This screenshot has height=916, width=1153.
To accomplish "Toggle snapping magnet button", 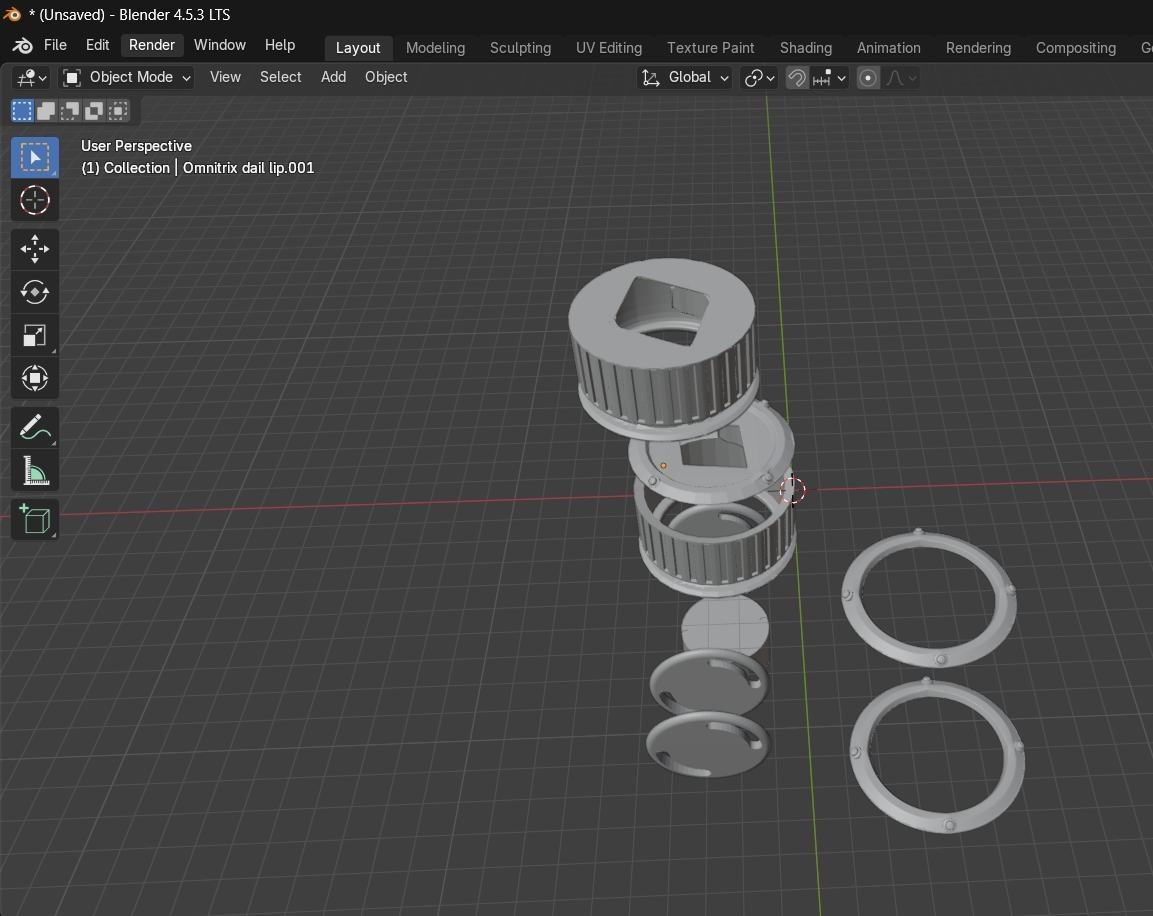I will (x=796, y=78).
